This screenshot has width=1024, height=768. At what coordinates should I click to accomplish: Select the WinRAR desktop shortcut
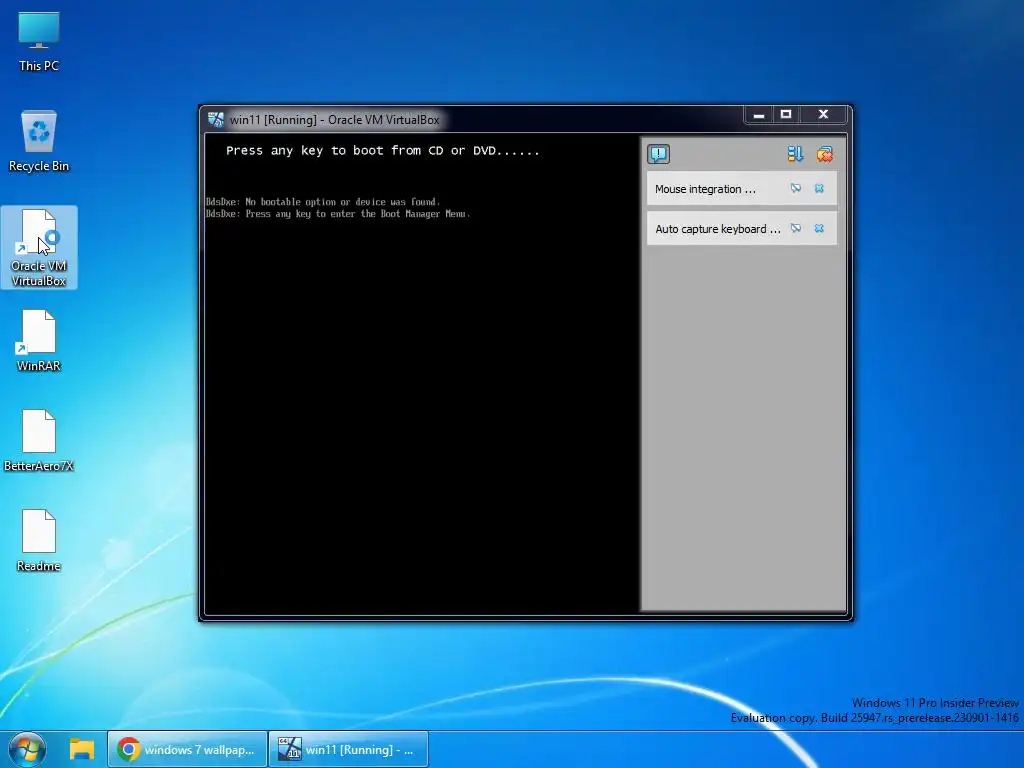[39, 340]
